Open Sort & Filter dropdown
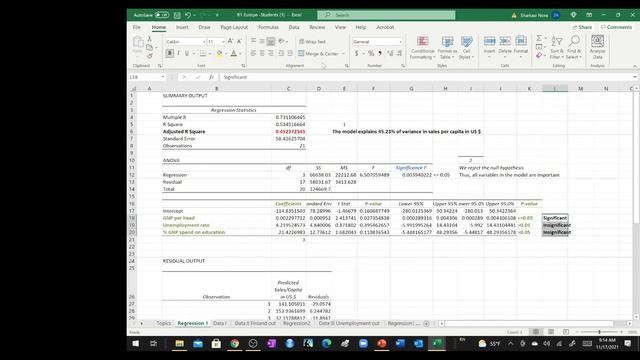The image size is (640, 360). tap(557, 47)
